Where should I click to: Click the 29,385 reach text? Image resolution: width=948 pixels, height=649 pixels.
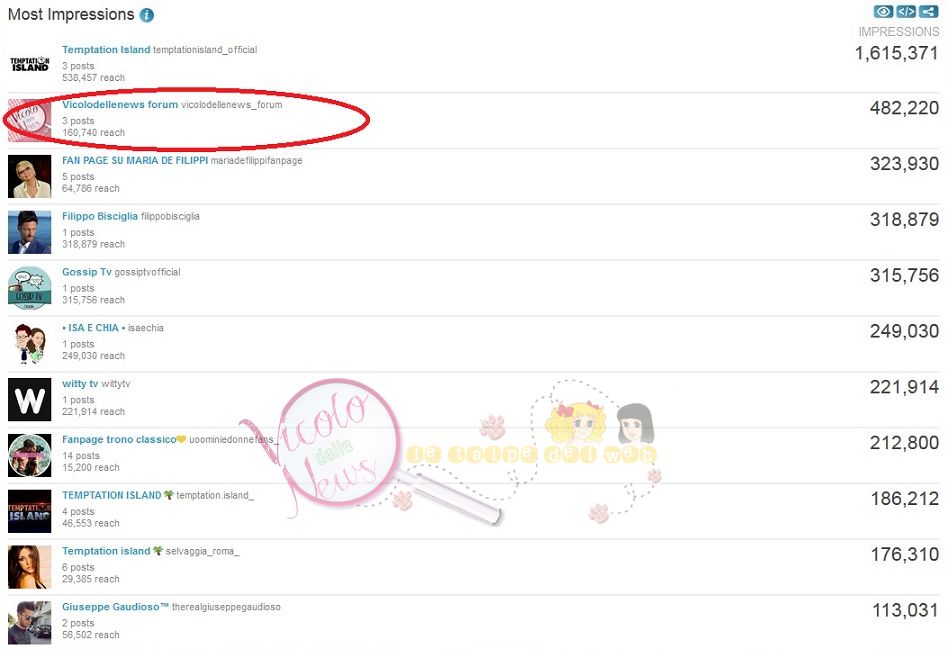[91, 579]
